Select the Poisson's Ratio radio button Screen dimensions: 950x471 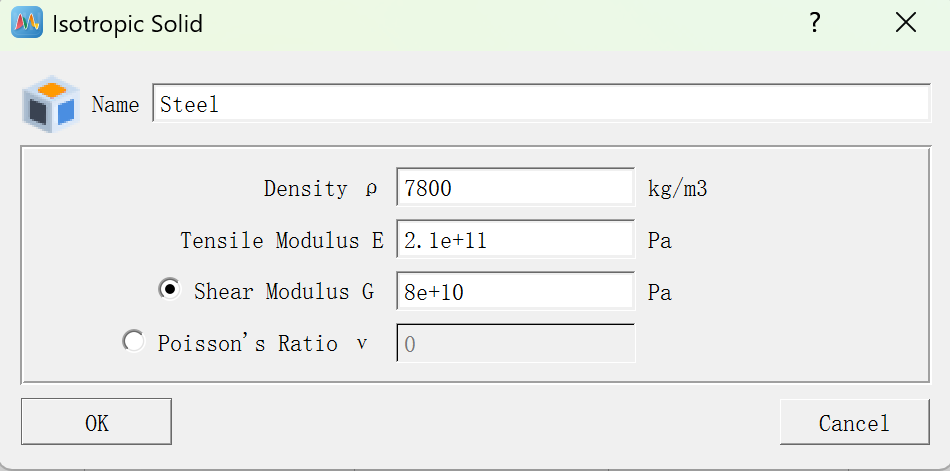[133, 342]
